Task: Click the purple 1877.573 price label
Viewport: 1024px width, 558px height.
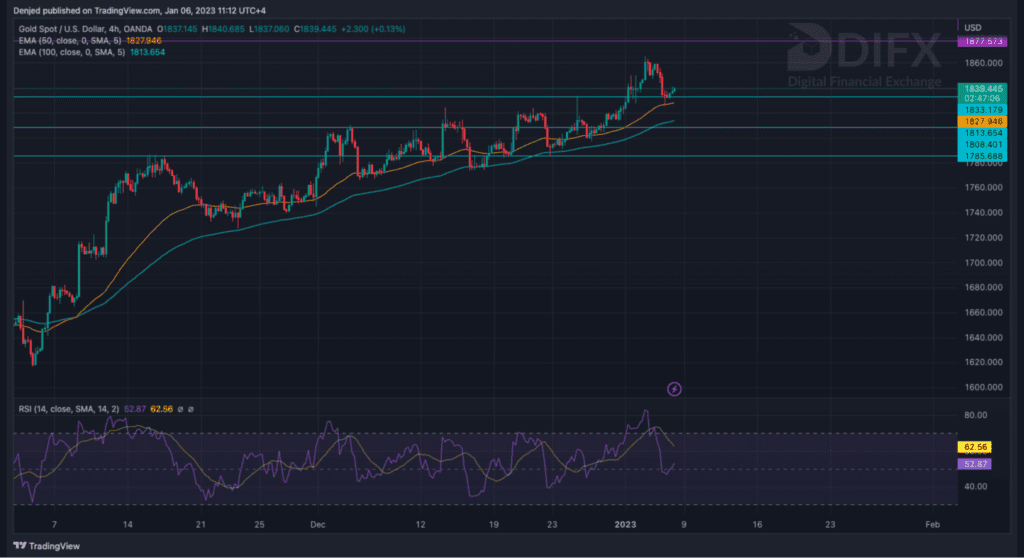Action: tap(980, 42)
